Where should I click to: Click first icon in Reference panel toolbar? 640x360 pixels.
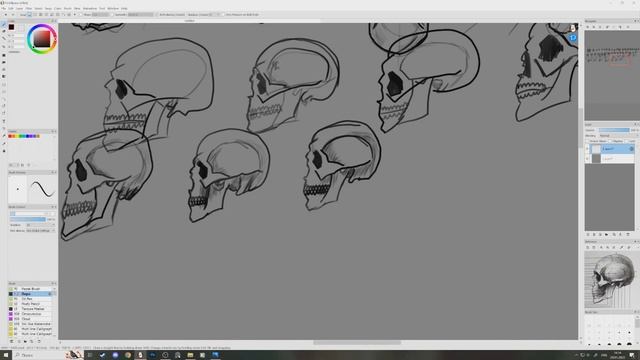pyautogui.click(x=588, y=247)
